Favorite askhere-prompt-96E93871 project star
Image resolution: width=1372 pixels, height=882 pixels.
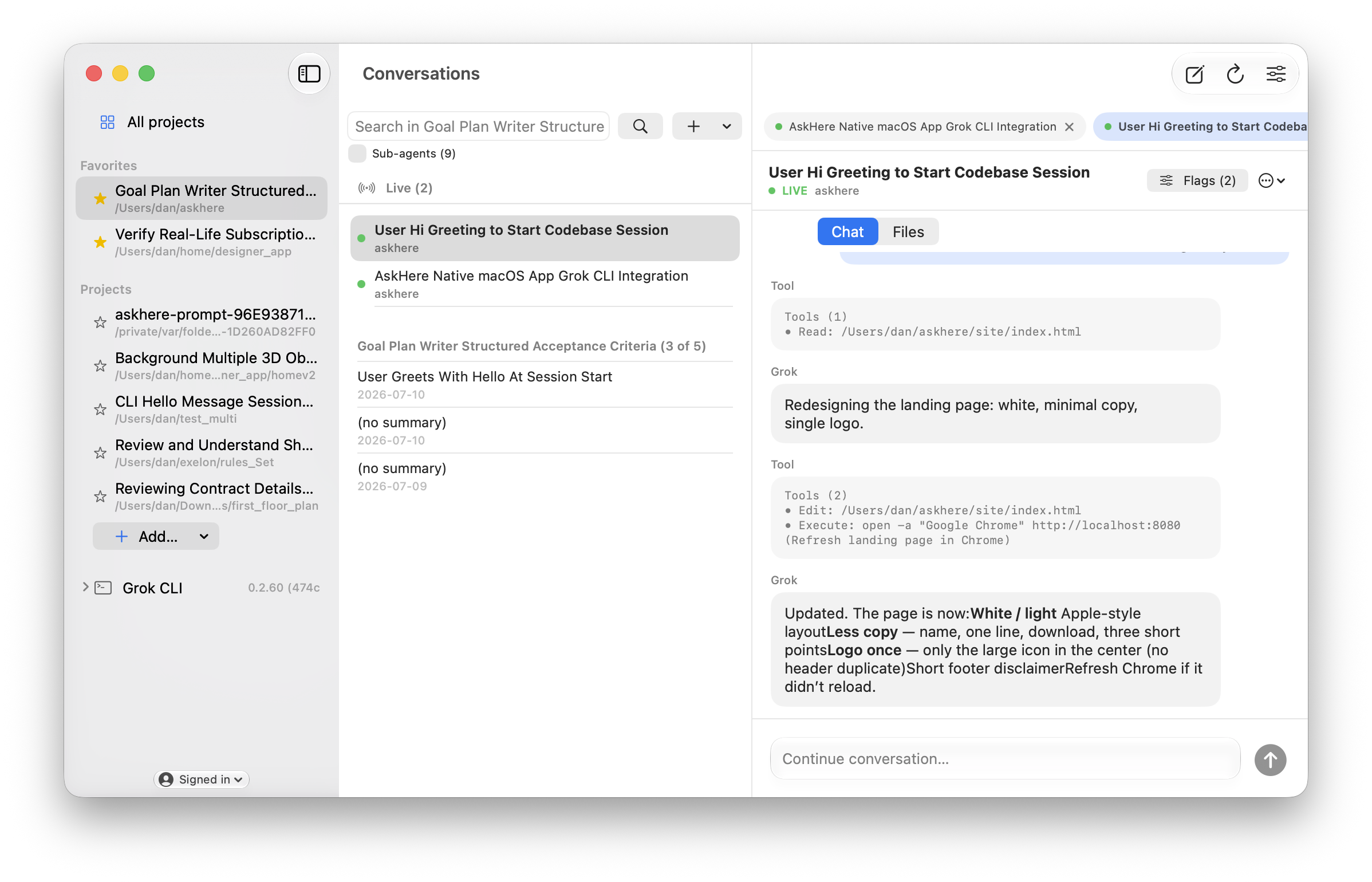pyautogui.click(x=100, y=322)
